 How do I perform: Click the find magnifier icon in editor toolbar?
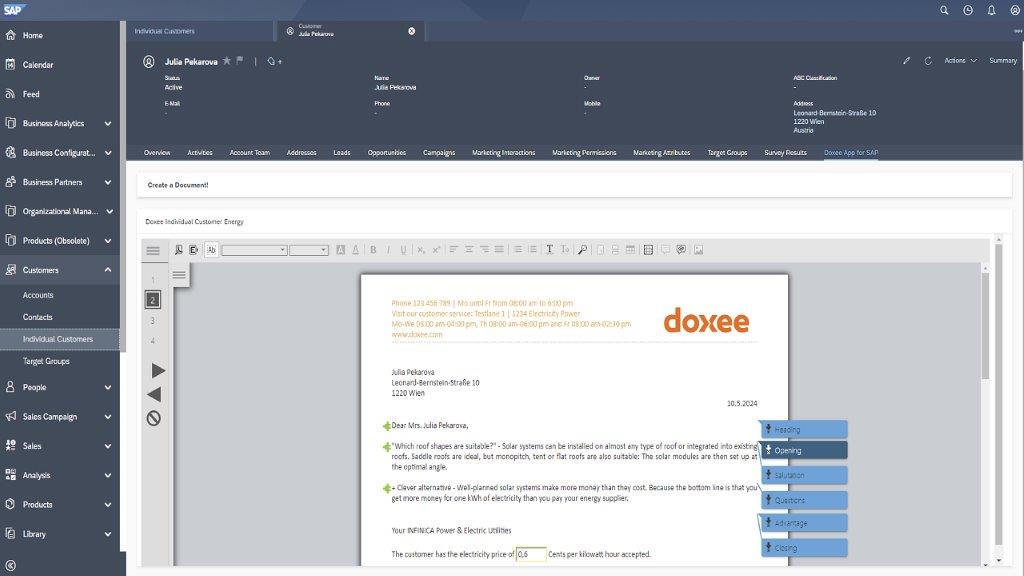[582, 249]
